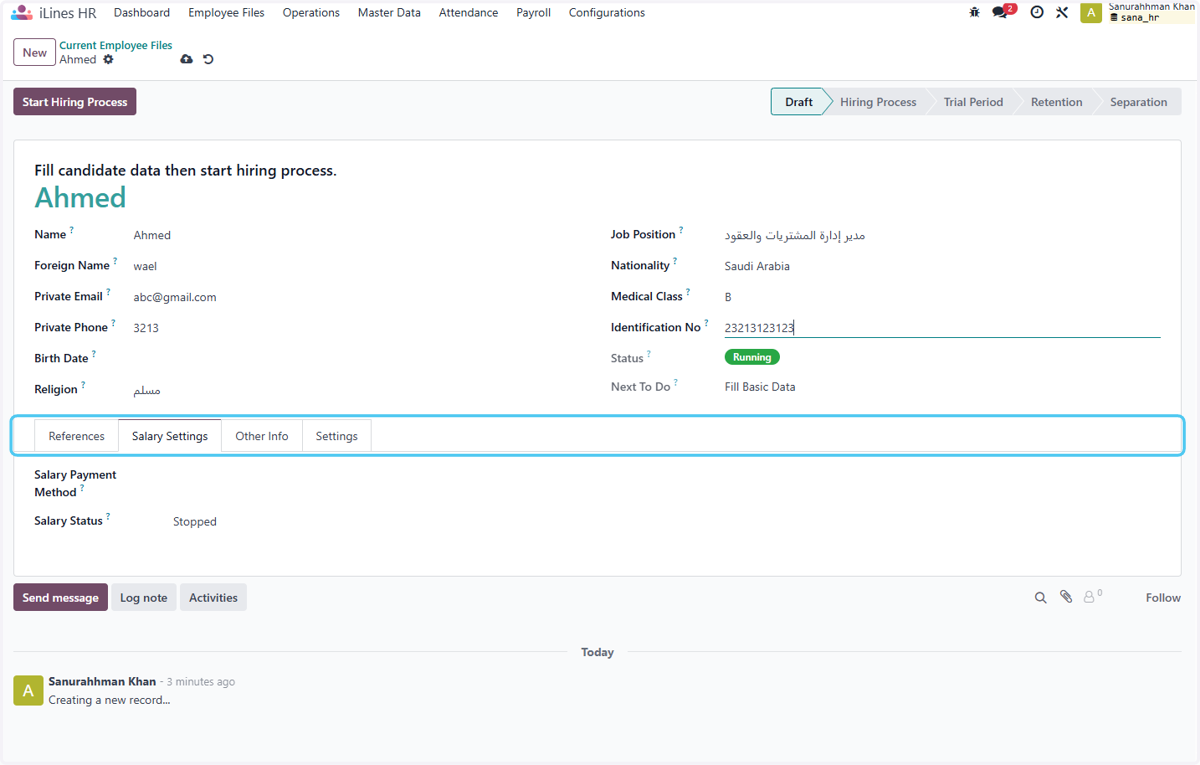Click the help question mark beside Private Email
Screen dimensions: 1200x765
[x=108, y=293]
